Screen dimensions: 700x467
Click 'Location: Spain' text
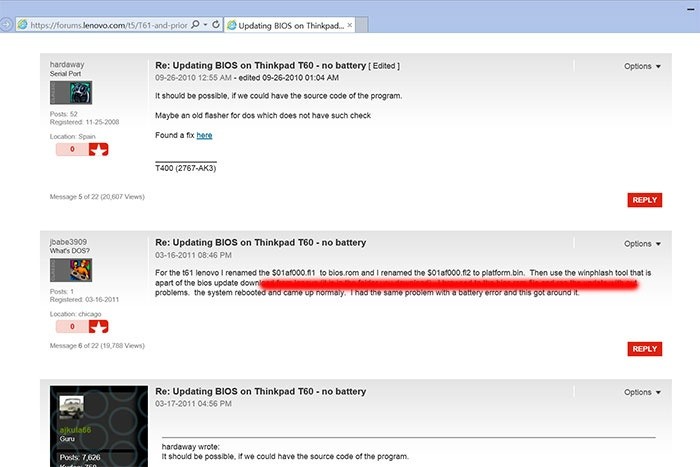[72, 136]
